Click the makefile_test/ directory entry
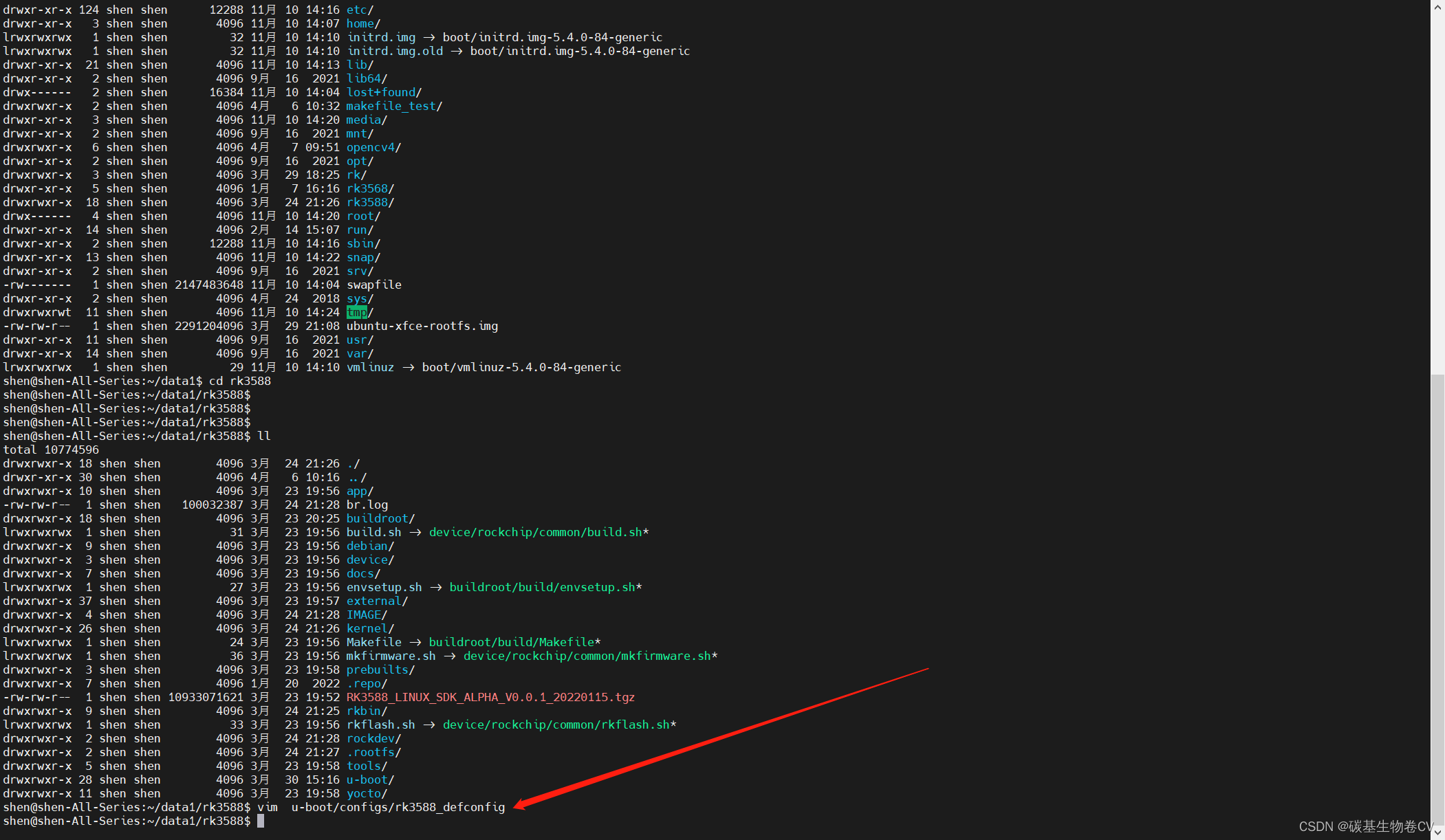Screen dimensions: 1445x840 395,106
